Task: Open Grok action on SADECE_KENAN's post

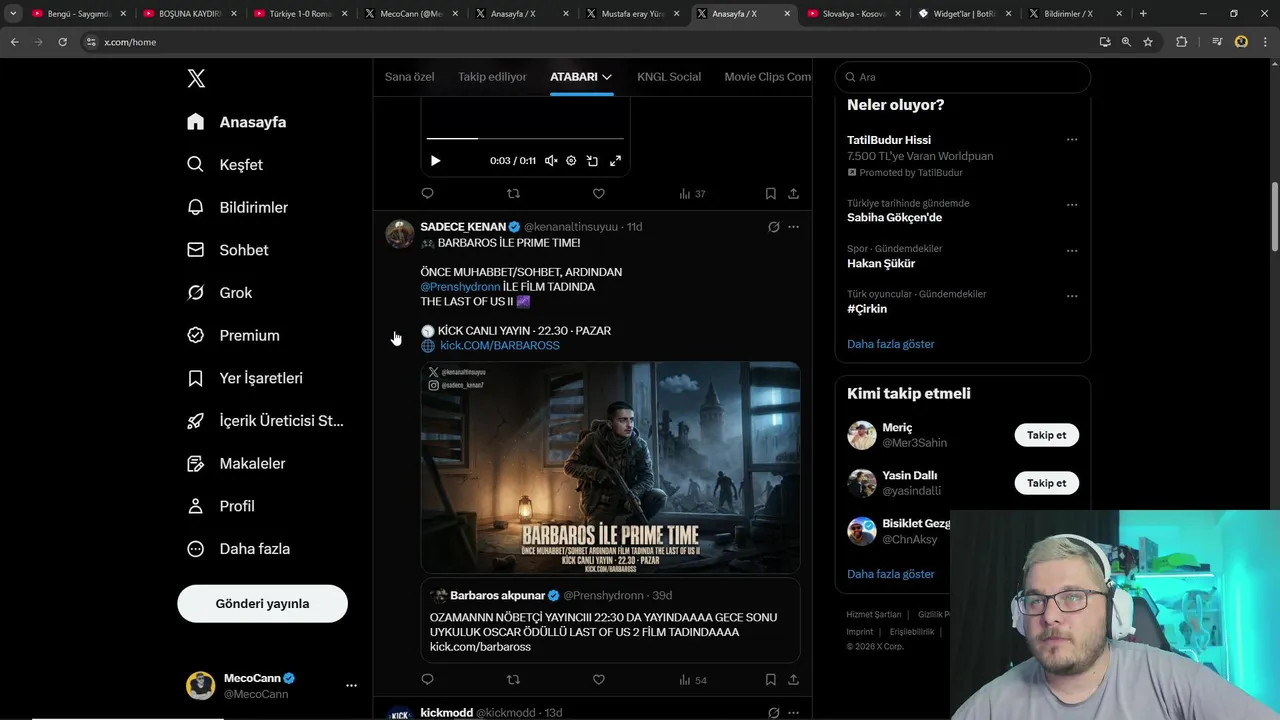Action: [773, 227]
